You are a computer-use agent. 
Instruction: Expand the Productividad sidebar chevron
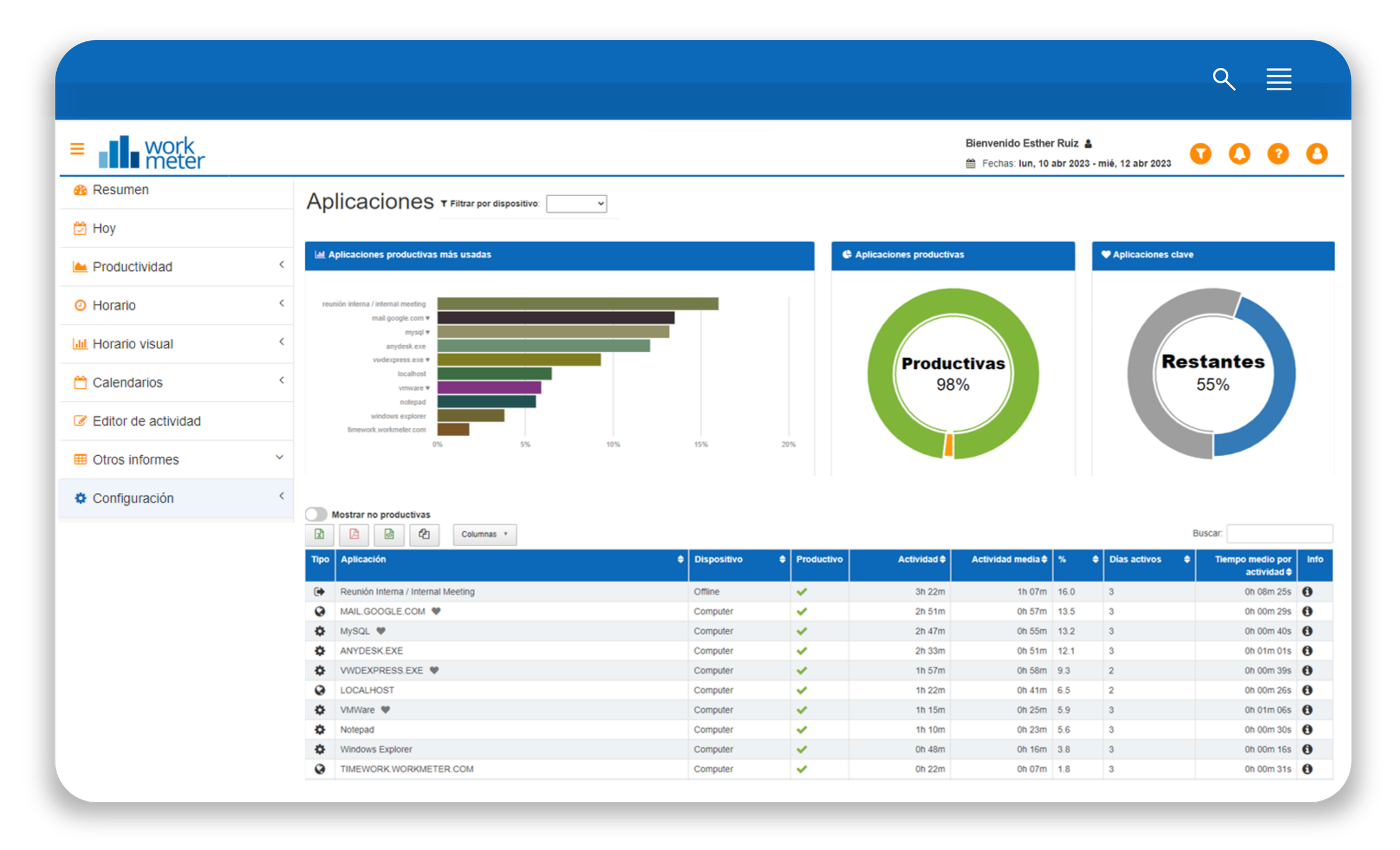[282, 265]
